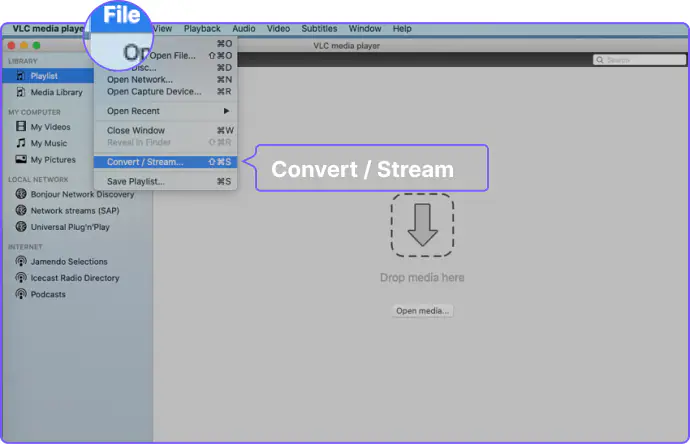Viewport: 690px width, 444px height.
Task: Open the Help menu
Action: tap(402, 29)
